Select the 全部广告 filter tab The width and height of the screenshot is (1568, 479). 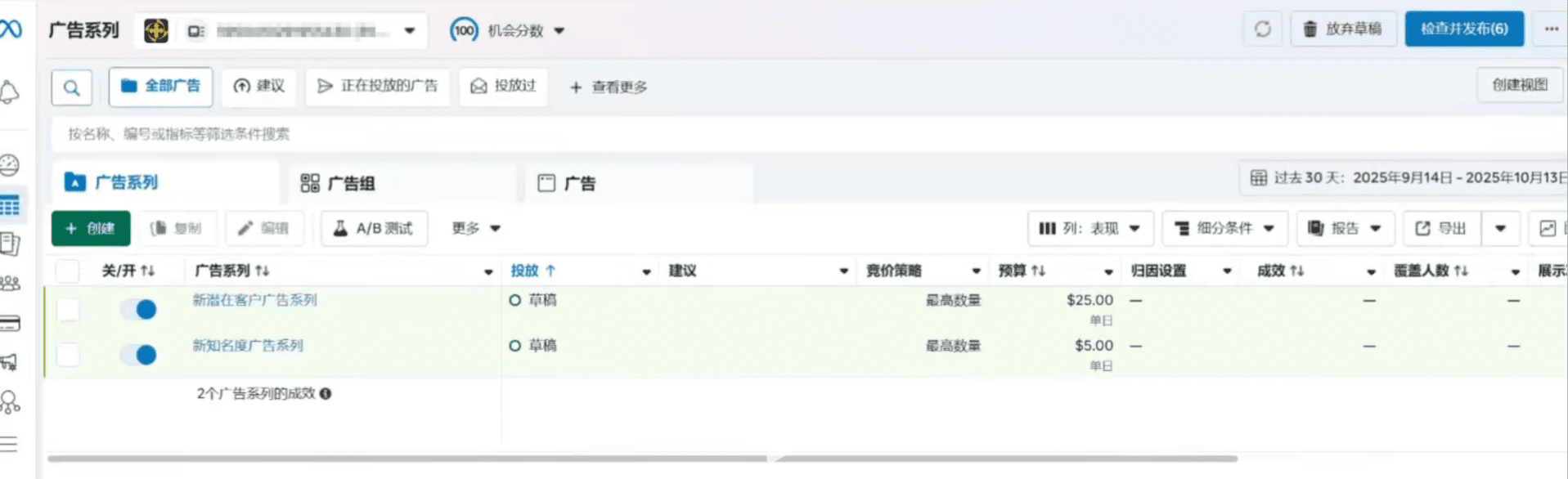click(x=160, y=87)
